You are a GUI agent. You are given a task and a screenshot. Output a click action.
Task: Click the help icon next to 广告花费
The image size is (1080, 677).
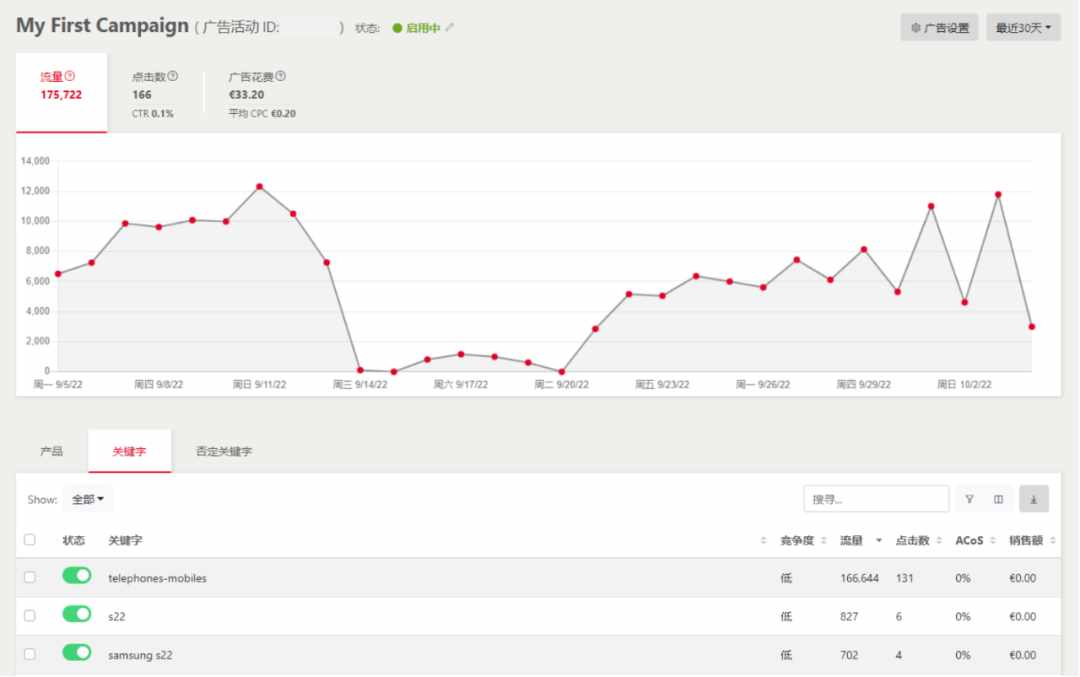click(x=280, y=76)
